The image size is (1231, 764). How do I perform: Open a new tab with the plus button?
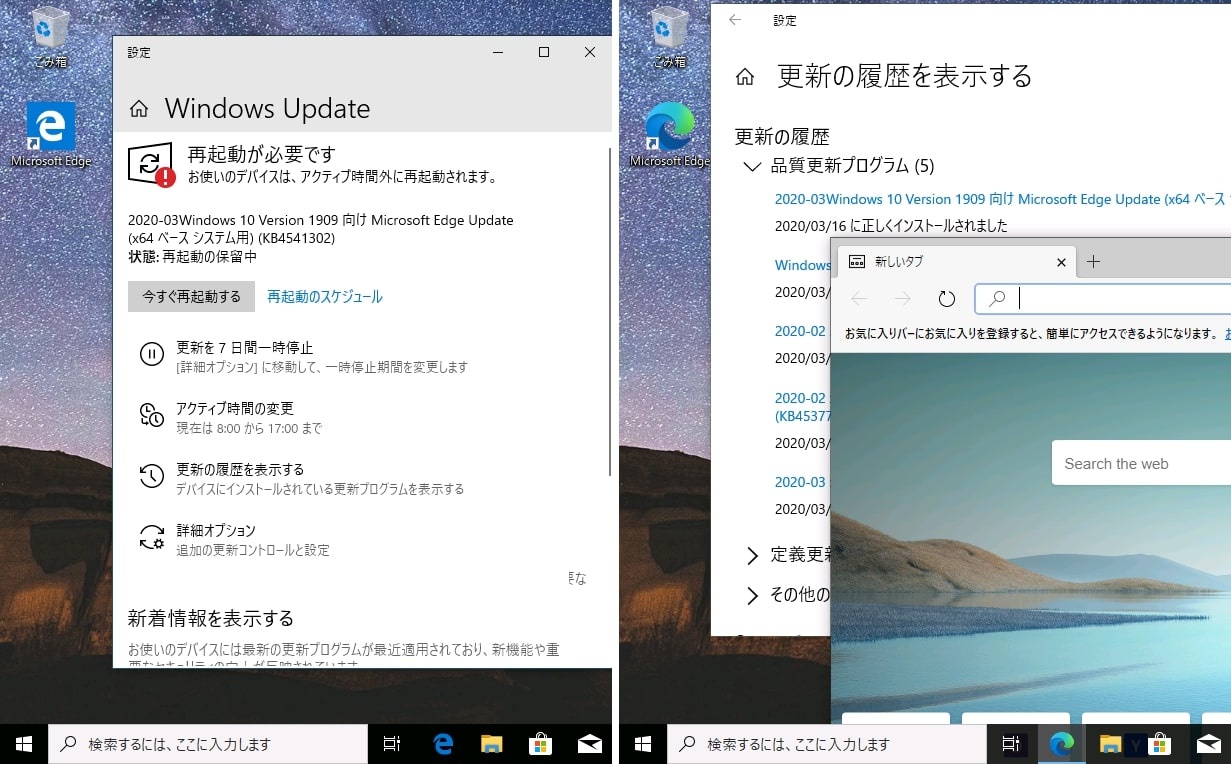[1094, 262]
